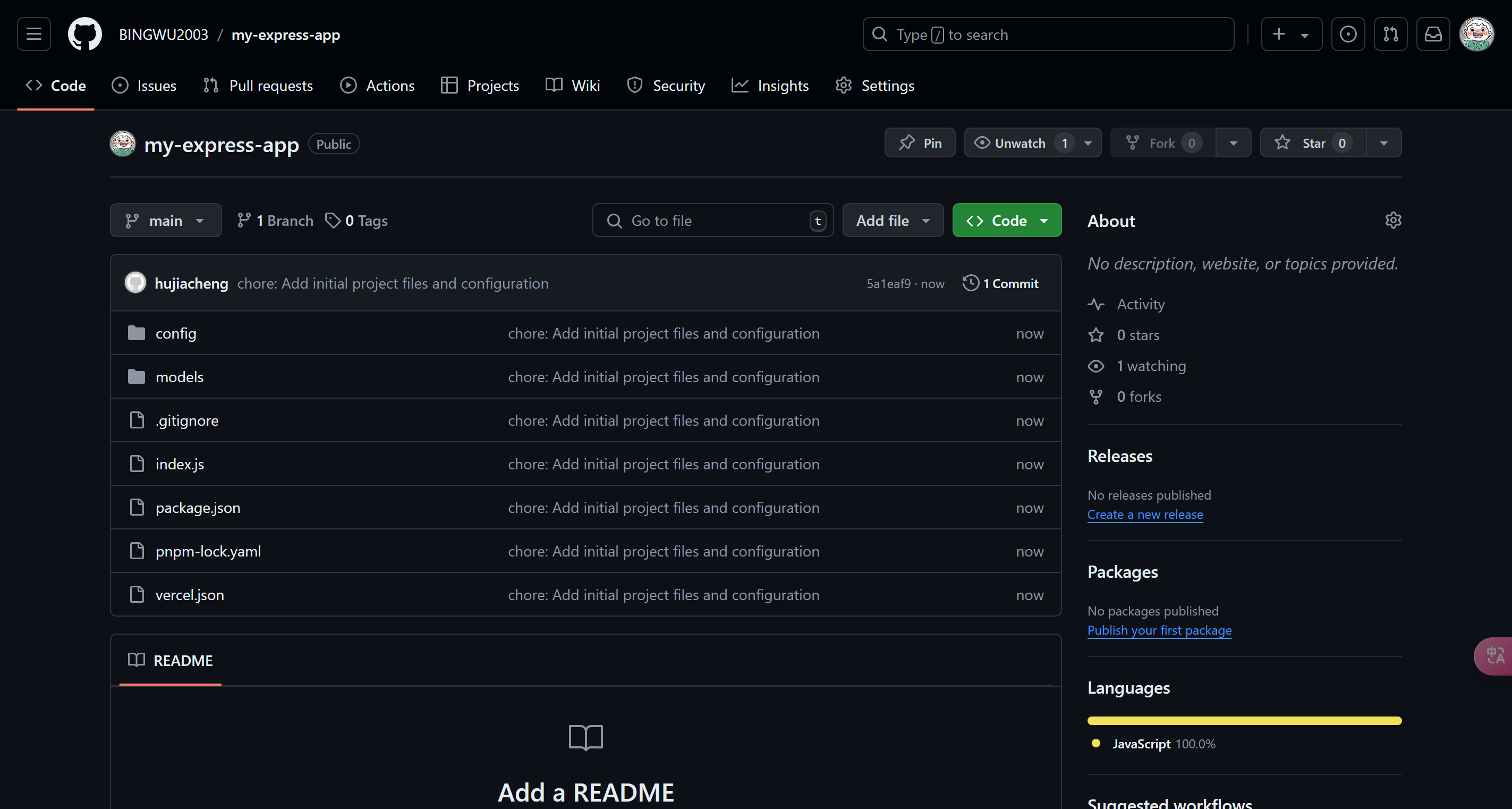Click the yellow JavaScript language bar

(1244, 720)
